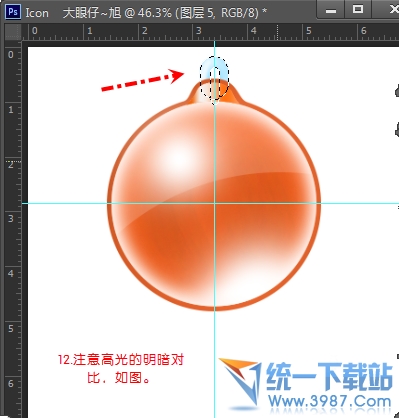Click inside the selected blue hook loop on the ornament
Viewport: 399px width, 418px height.
coord(214,79)
